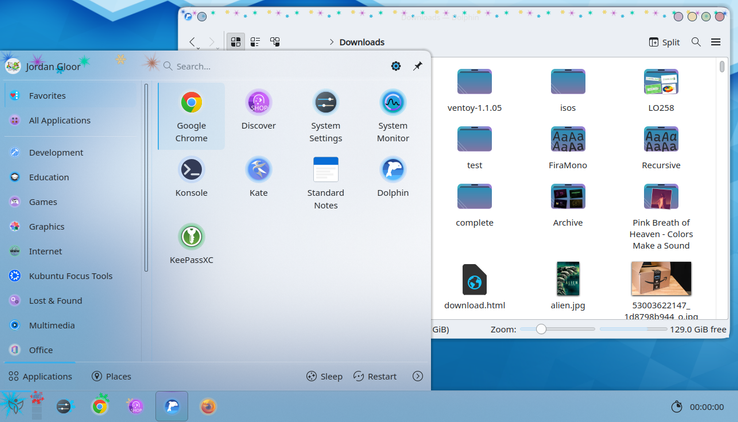Click Dolphin's vertical scrollbar
The image size is (738, 422).
(722, 66)
